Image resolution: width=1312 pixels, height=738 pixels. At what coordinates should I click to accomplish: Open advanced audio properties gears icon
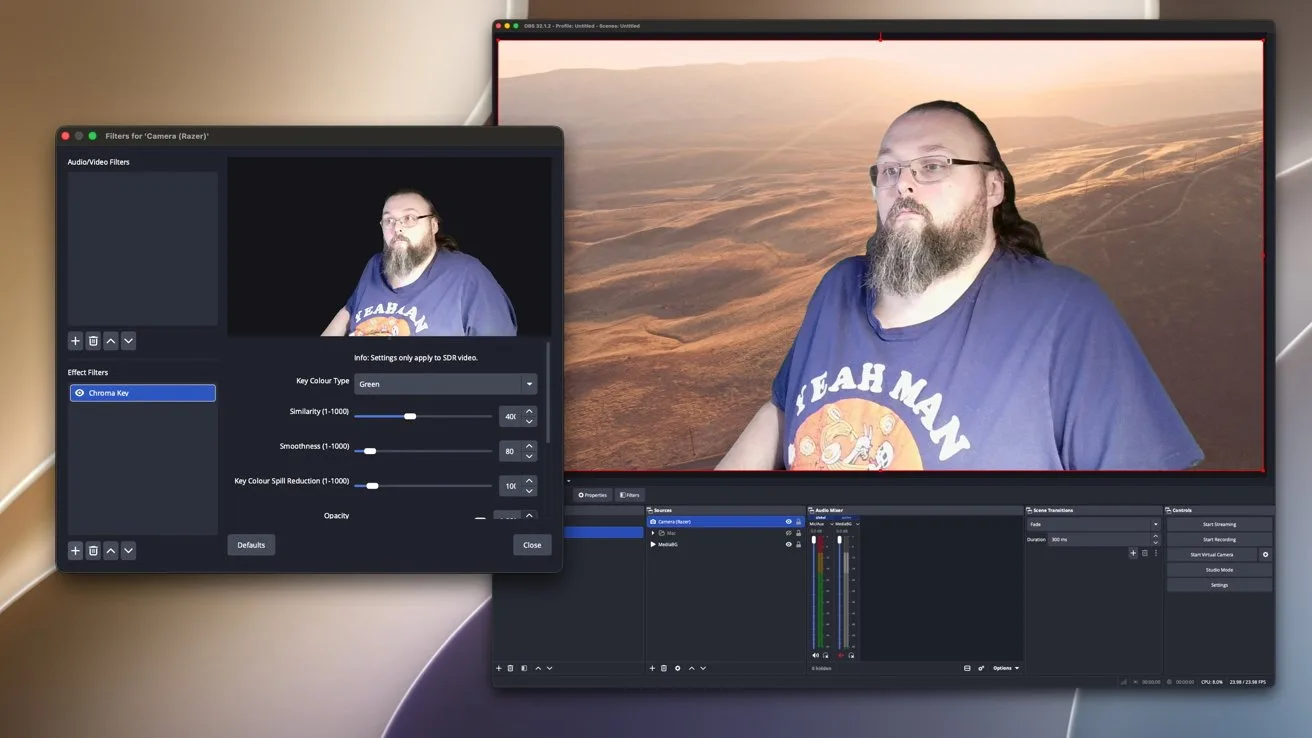(981, 668)
